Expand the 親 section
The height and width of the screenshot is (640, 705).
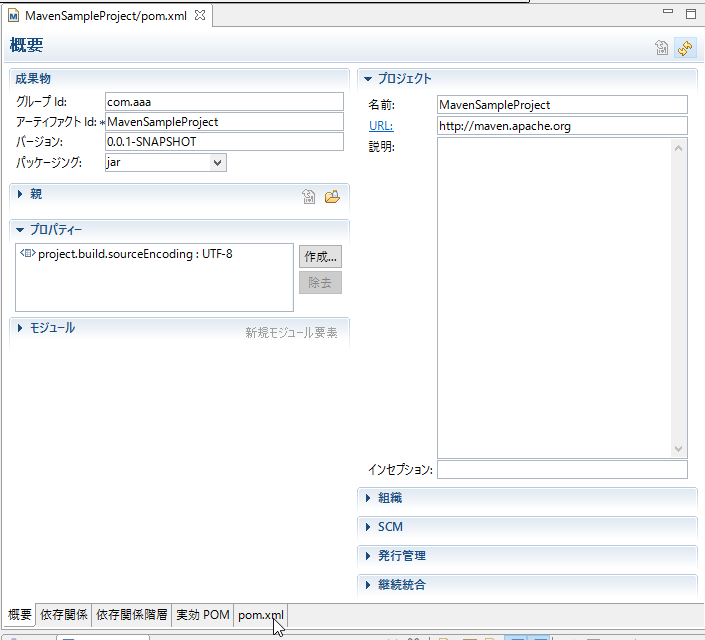tap(20, 194)
